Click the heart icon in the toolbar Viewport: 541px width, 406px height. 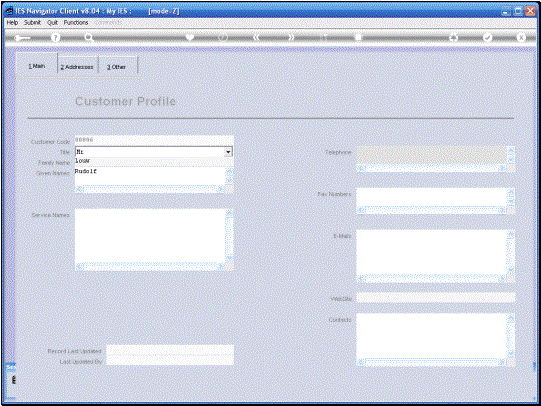coord(189,37)
